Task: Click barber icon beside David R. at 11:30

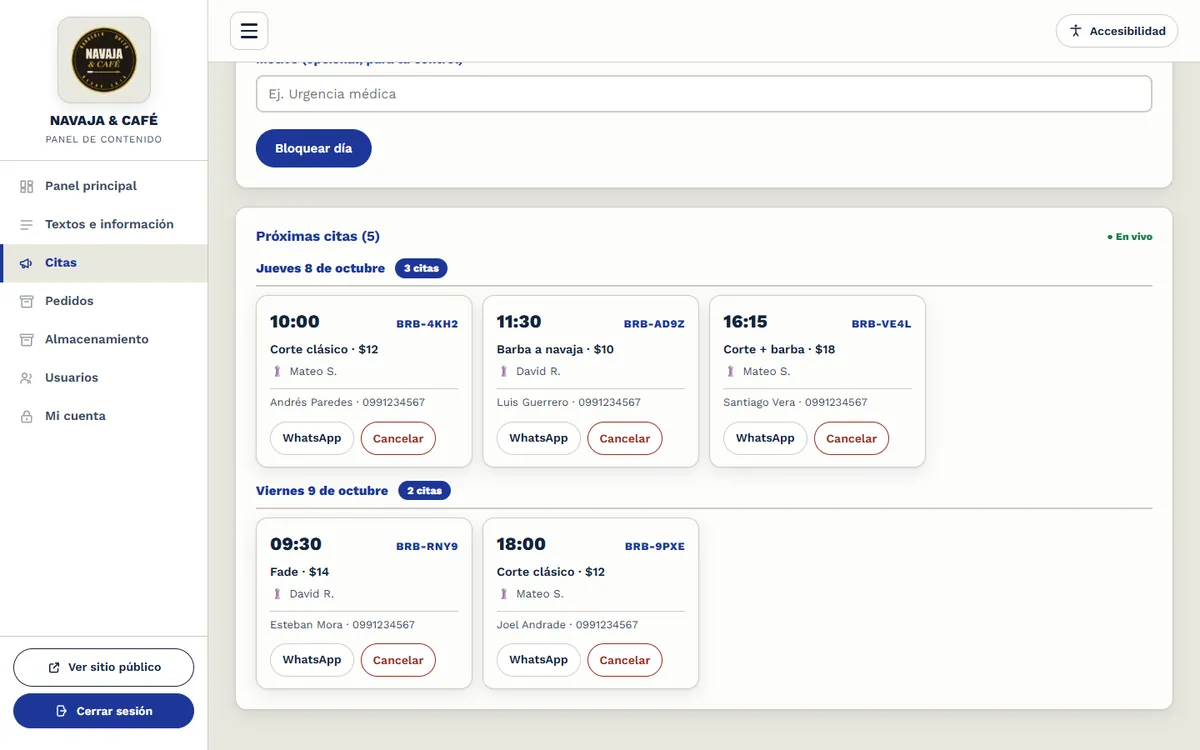Action: (505, 371)
